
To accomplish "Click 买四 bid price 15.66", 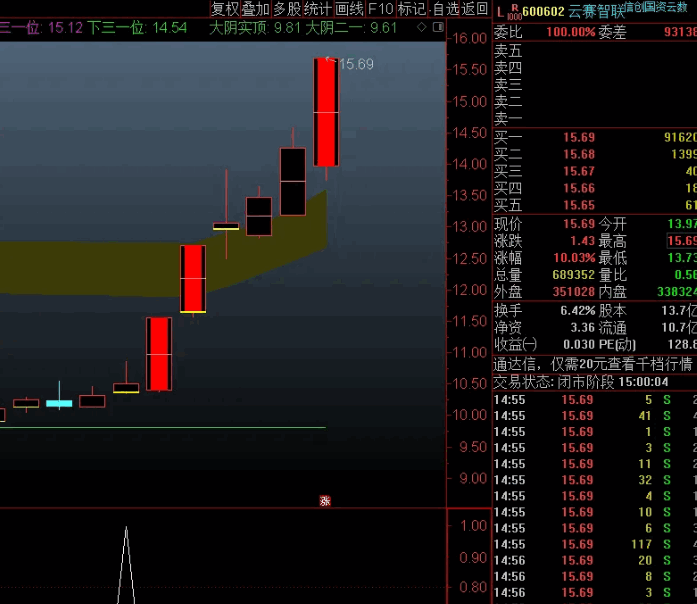I will point(579,188).
